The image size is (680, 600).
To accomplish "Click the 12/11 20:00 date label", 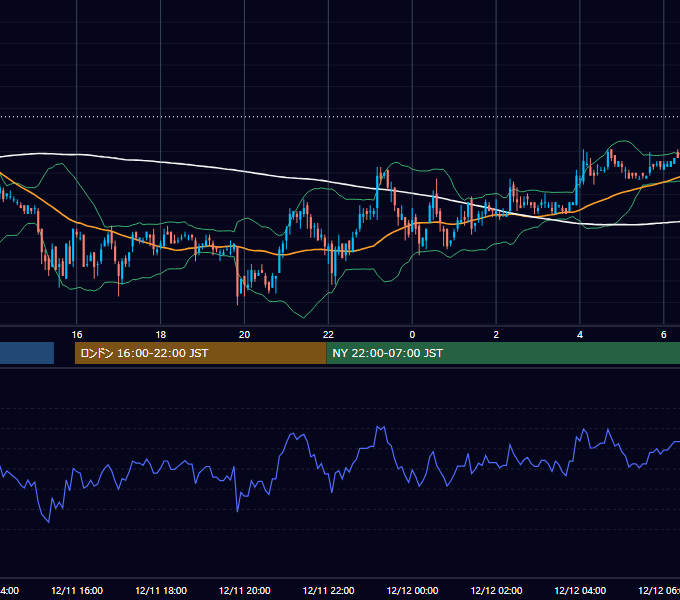I will click(x=245, y=591).
